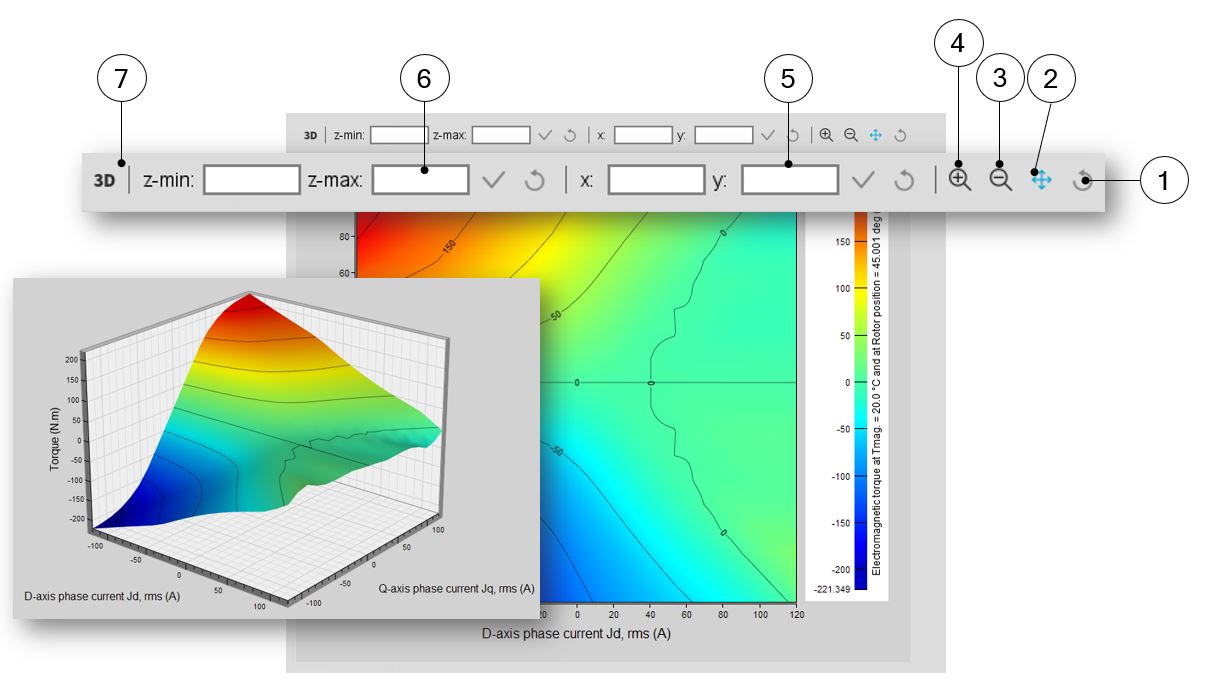The width and height of the screenshot is (1212, 690).
Task: Apply x/y values with checkmark after enlarged y field
Action: pyautogui.click(x=863, y=181)
